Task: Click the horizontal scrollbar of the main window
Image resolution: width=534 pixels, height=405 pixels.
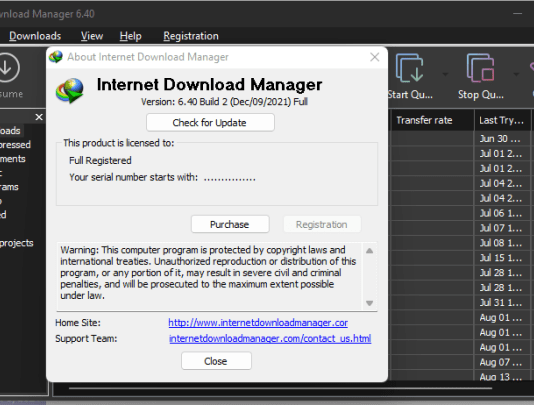Action: coord(280,388)
